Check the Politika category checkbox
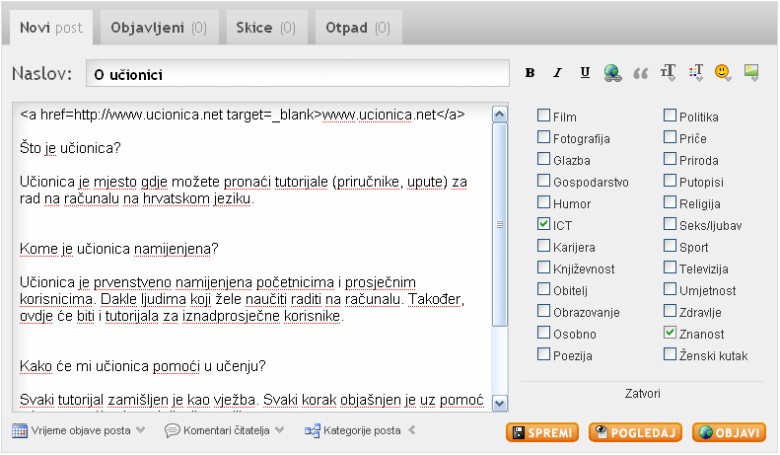The width and height of the screenshot is (780, 455). pyautogui.click(x=670, y=115)
